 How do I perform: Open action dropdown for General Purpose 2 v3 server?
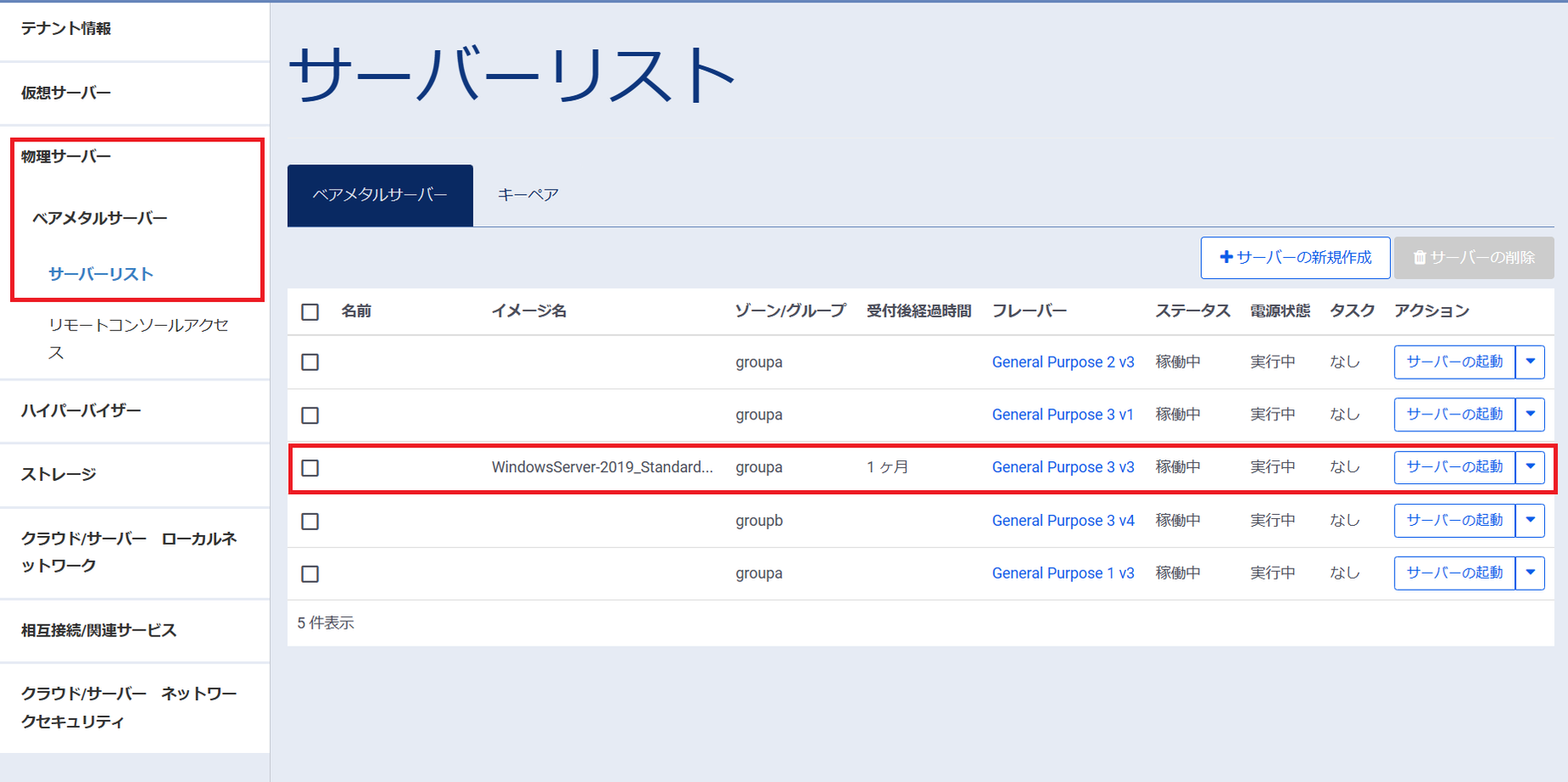[x=1530, y=362]
